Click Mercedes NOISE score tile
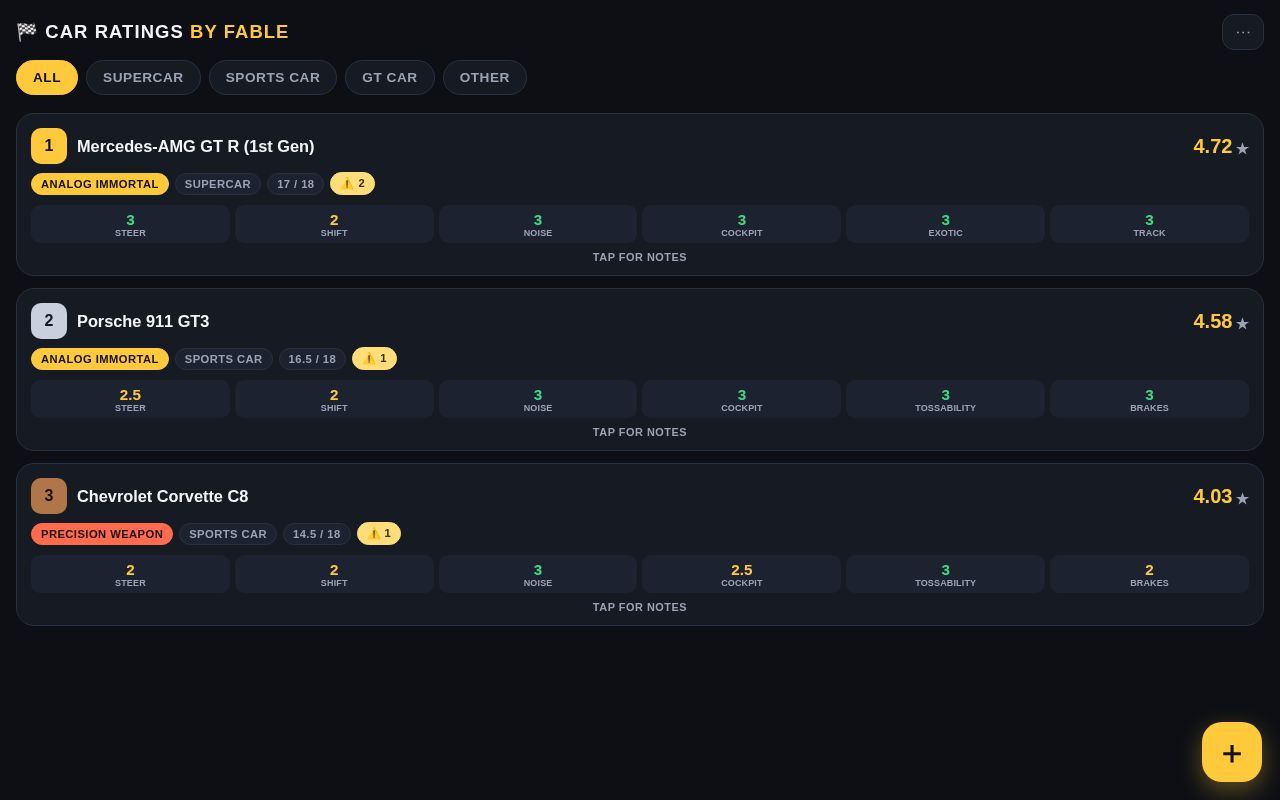 pos(538,224)
